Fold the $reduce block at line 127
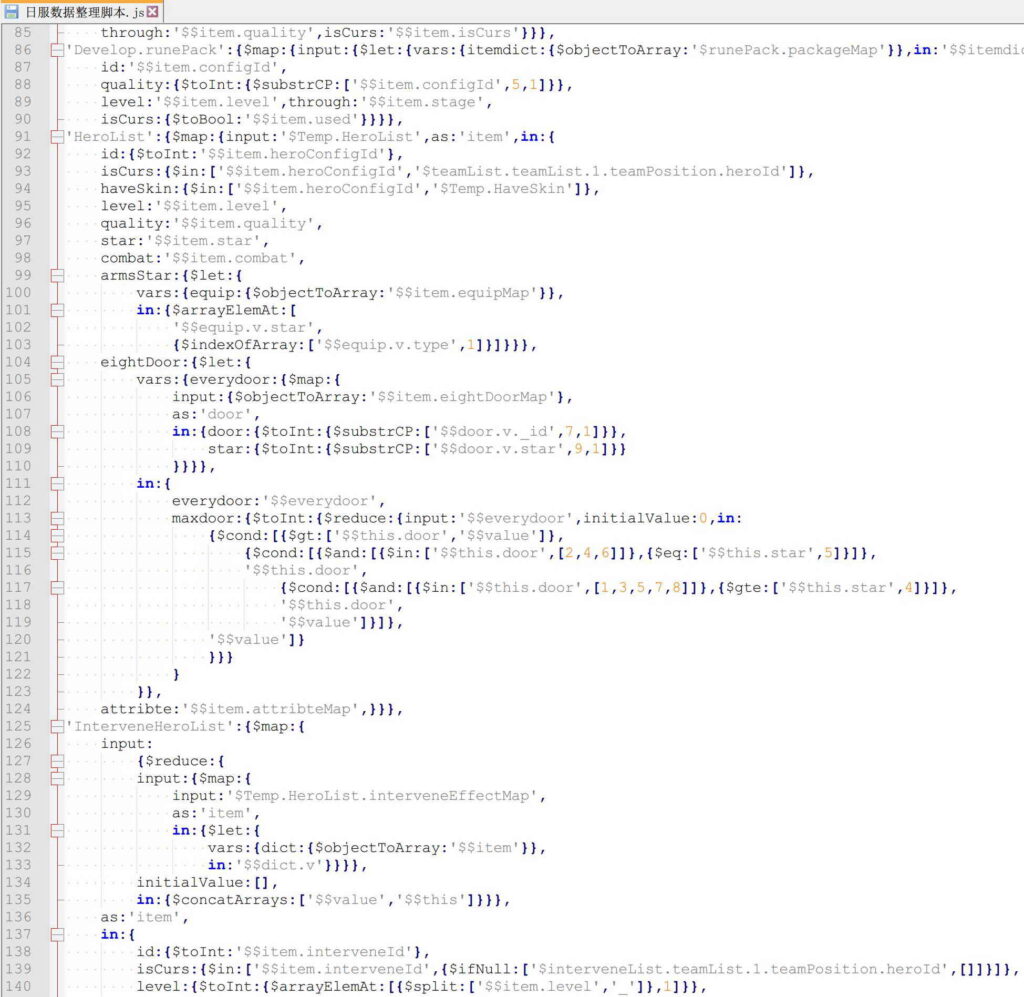Screen dimensions: 1024x997 click(x=56, y=761)
